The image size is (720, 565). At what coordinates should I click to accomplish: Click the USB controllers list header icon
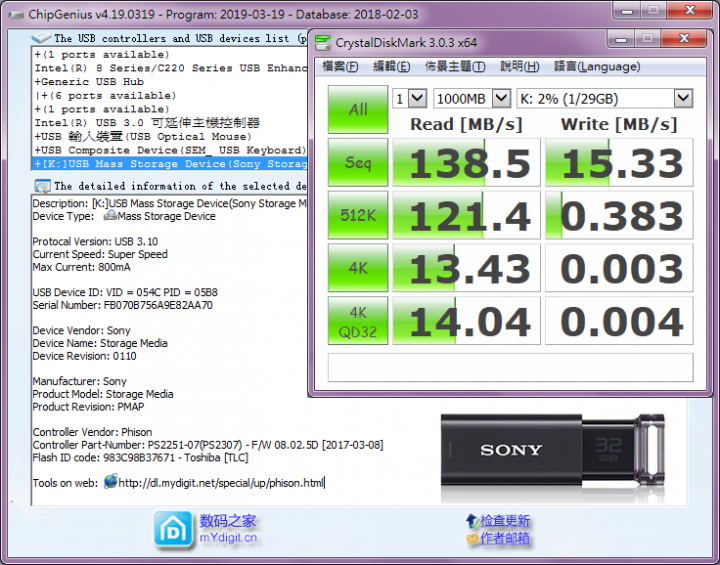(x=41, y=38)
